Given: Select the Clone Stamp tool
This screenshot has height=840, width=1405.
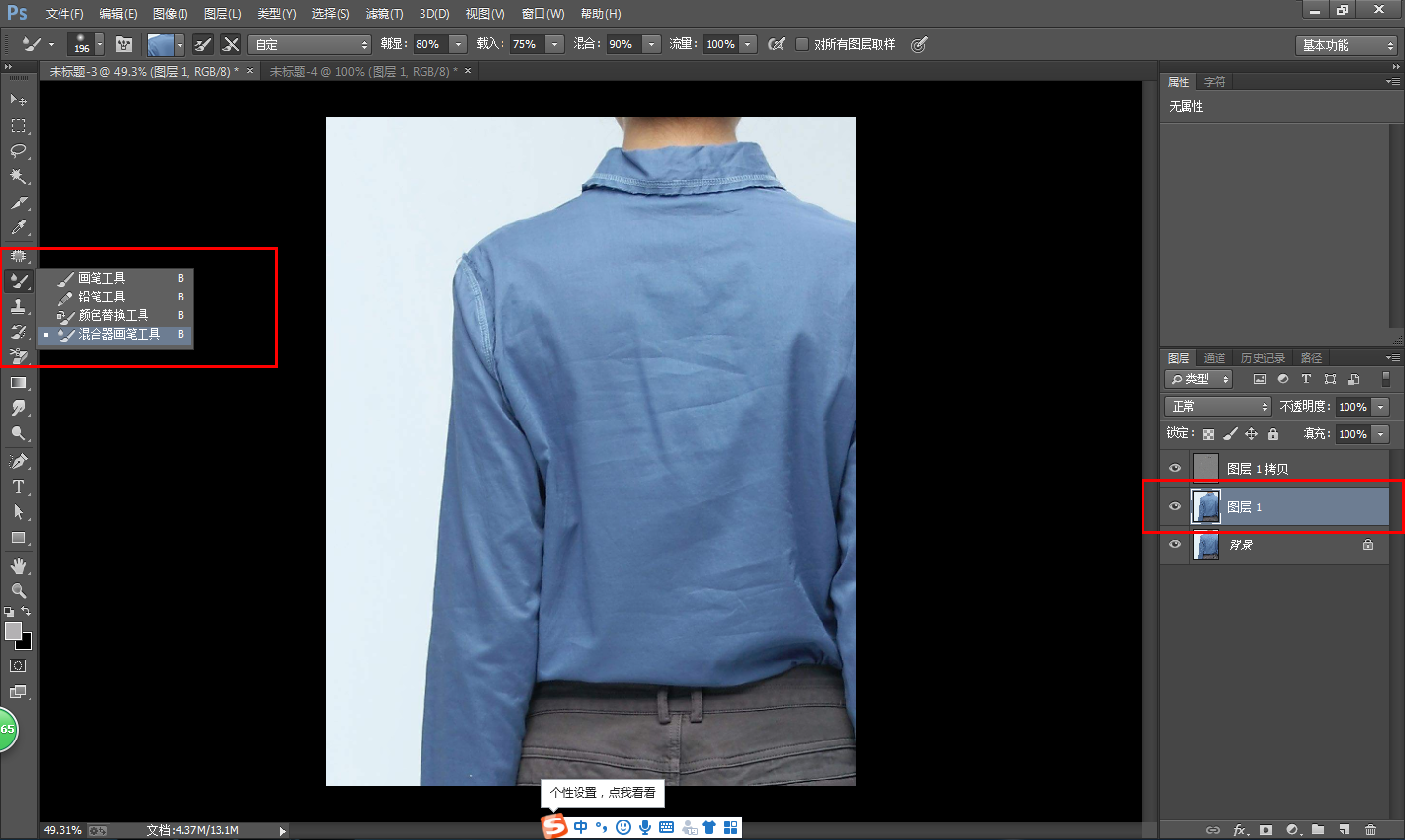Looking at the screenshot, I should pos(19,306).
